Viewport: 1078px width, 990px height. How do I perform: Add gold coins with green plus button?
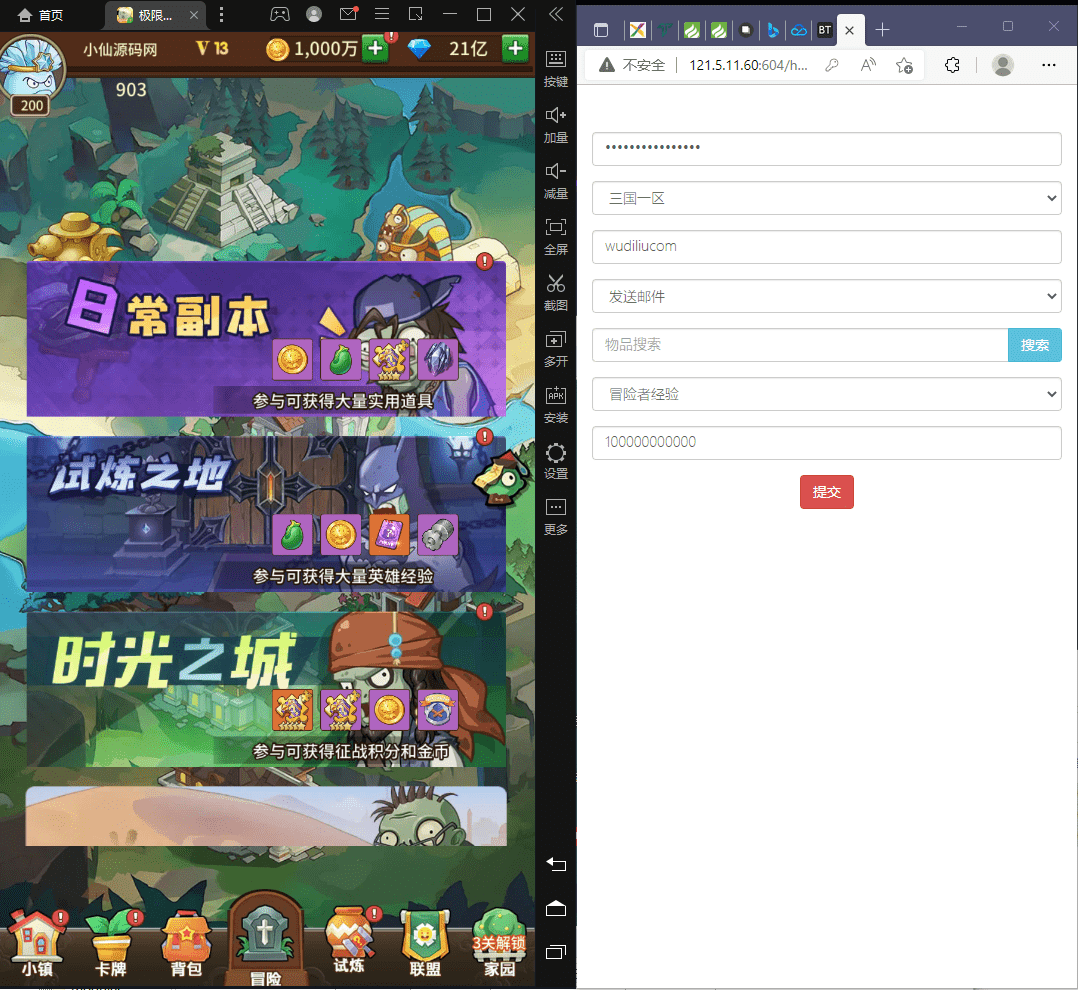coord(375,49)
